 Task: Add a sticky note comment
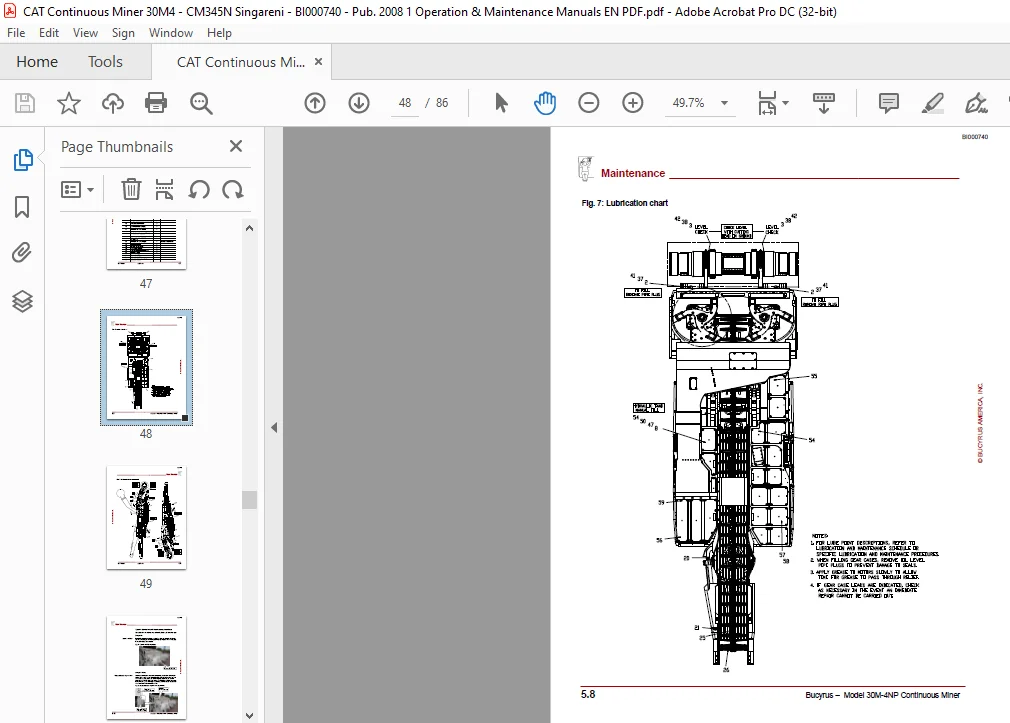tap(889, 103)
